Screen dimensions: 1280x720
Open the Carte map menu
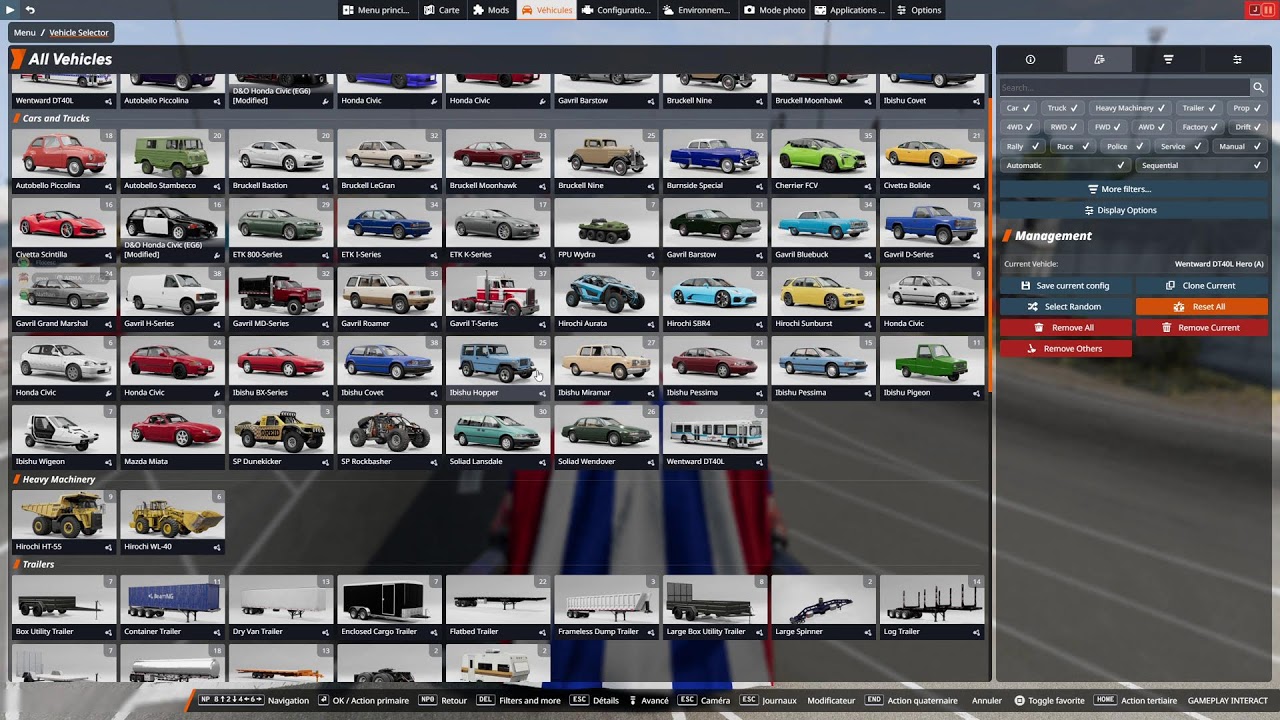tap(441, 10)
